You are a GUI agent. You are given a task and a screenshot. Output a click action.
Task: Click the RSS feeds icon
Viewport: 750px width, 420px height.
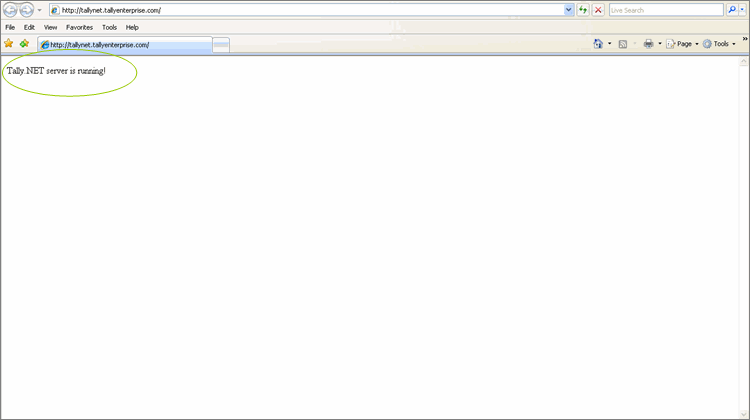(623, 44)
